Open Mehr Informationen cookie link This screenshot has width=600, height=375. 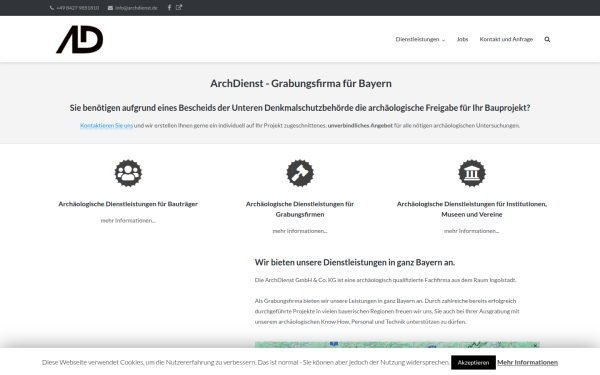(x=527, y=362)
